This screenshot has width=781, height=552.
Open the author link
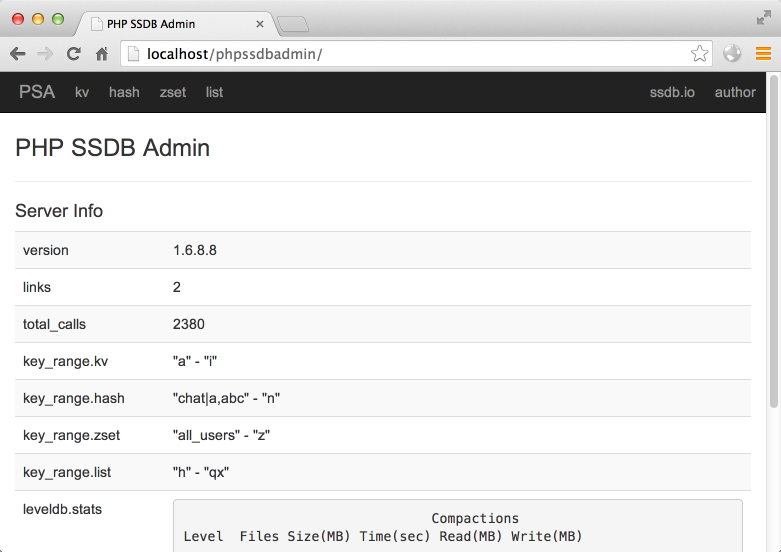click(x=735, y=92)
